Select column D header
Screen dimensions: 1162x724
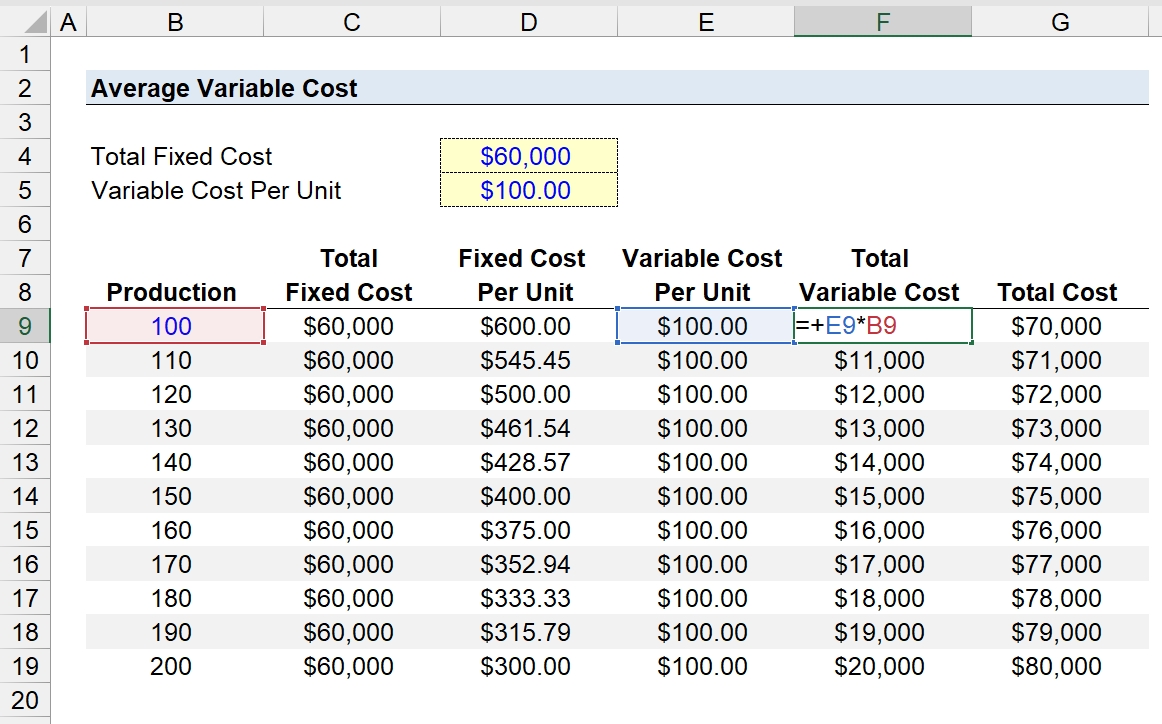coord(528,22)
